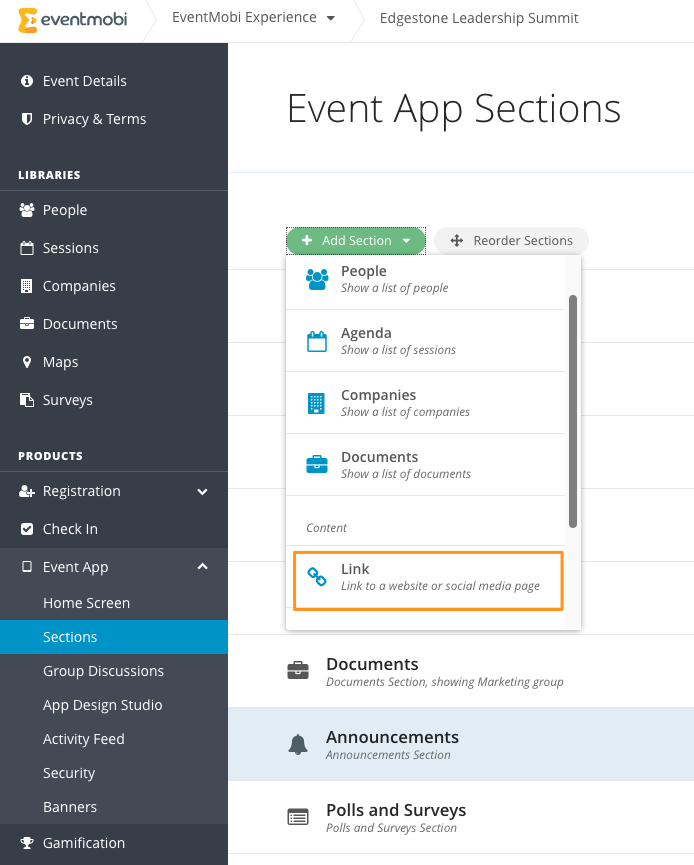Select People from Add Section menu
This screenshot has height=865, width=694.
point(425,279)
